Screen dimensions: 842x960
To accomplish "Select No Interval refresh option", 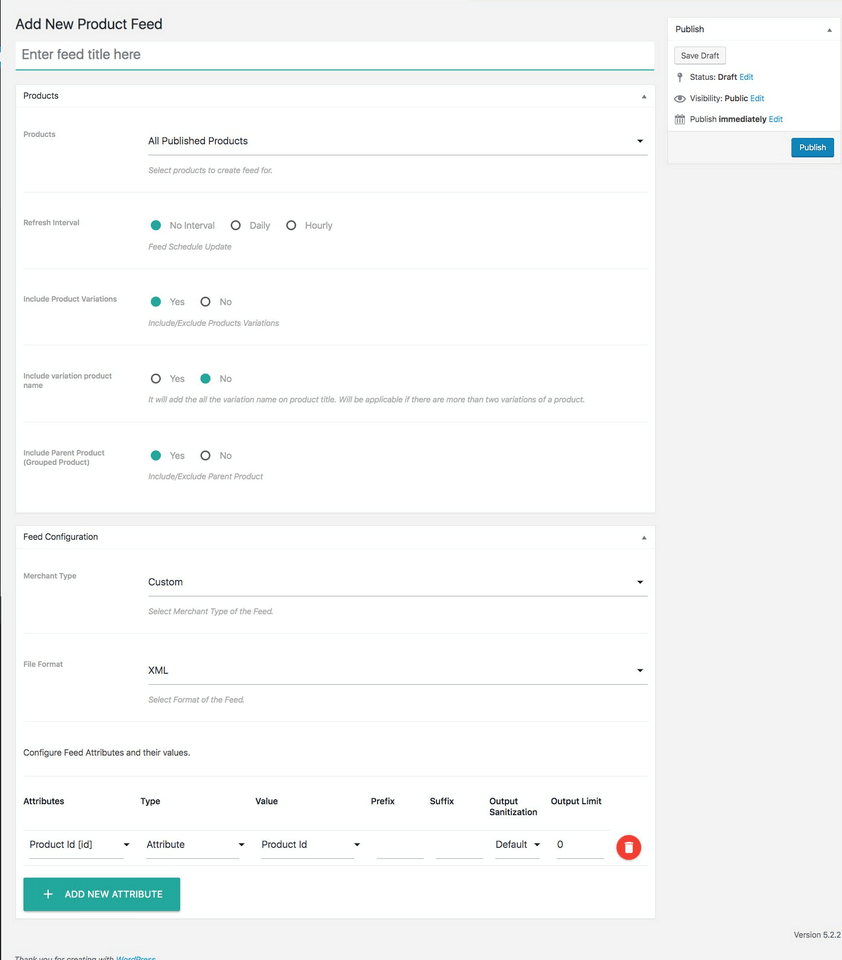I will pos(156,225).
